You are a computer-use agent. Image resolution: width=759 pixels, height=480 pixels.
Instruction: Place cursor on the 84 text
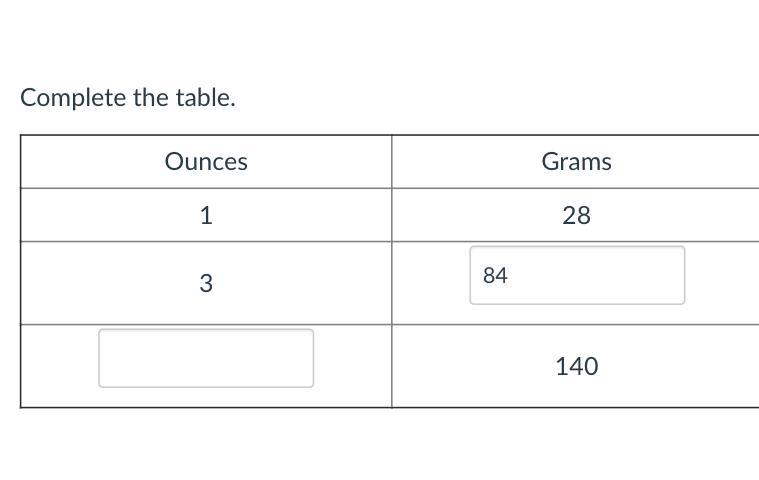[x=495, y=275]
